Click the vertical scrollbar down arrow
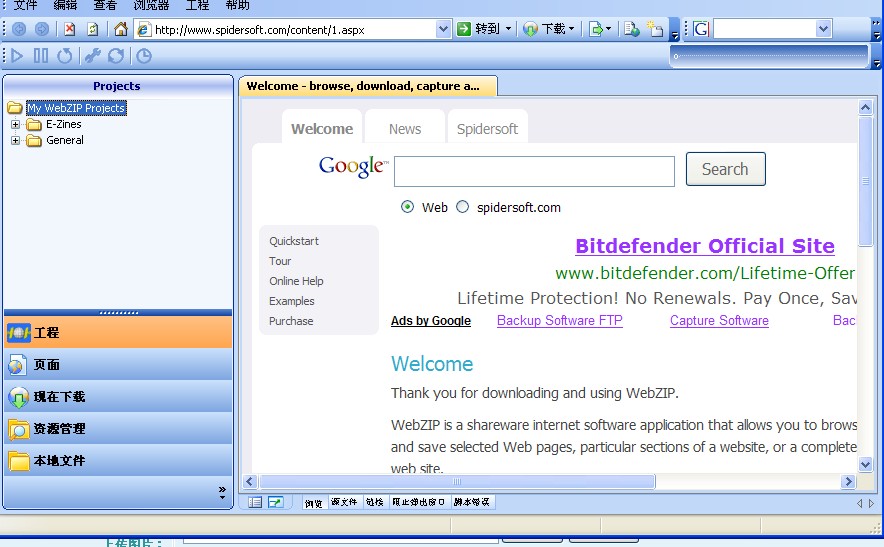 click(x=865, y=465)
